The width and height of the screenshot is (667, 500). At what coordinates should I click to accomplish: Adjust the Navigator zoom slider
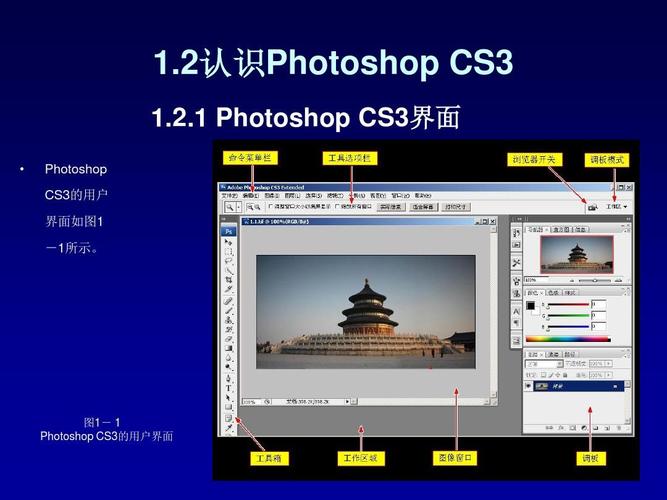pos(595,280)
